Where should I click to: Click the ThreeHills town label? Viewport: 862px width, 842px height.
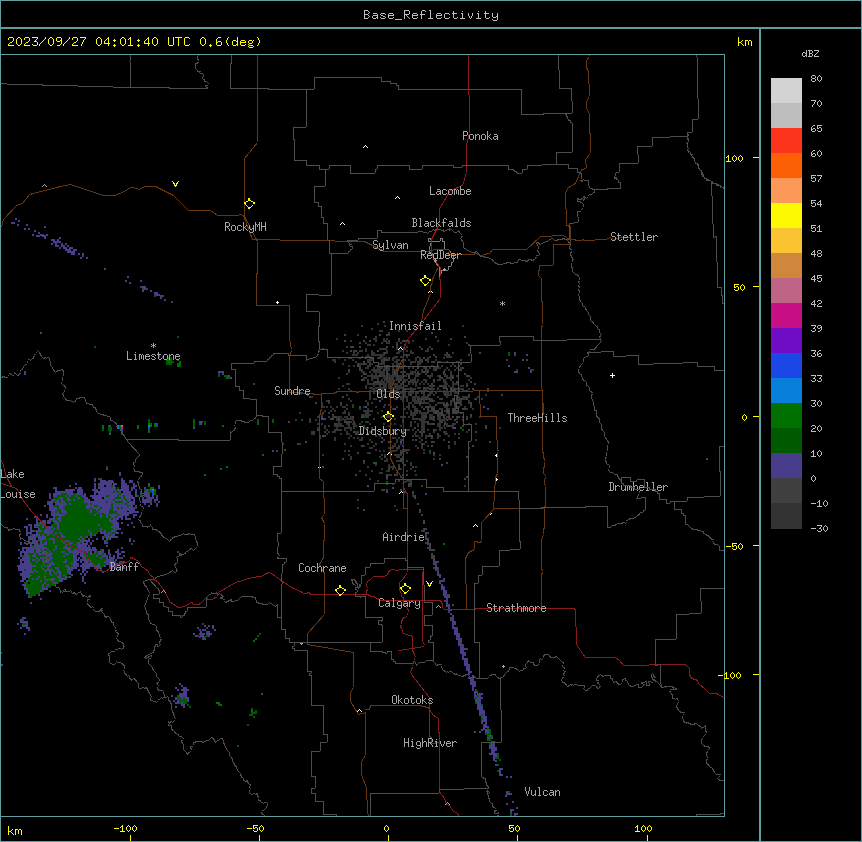[537, 418]
